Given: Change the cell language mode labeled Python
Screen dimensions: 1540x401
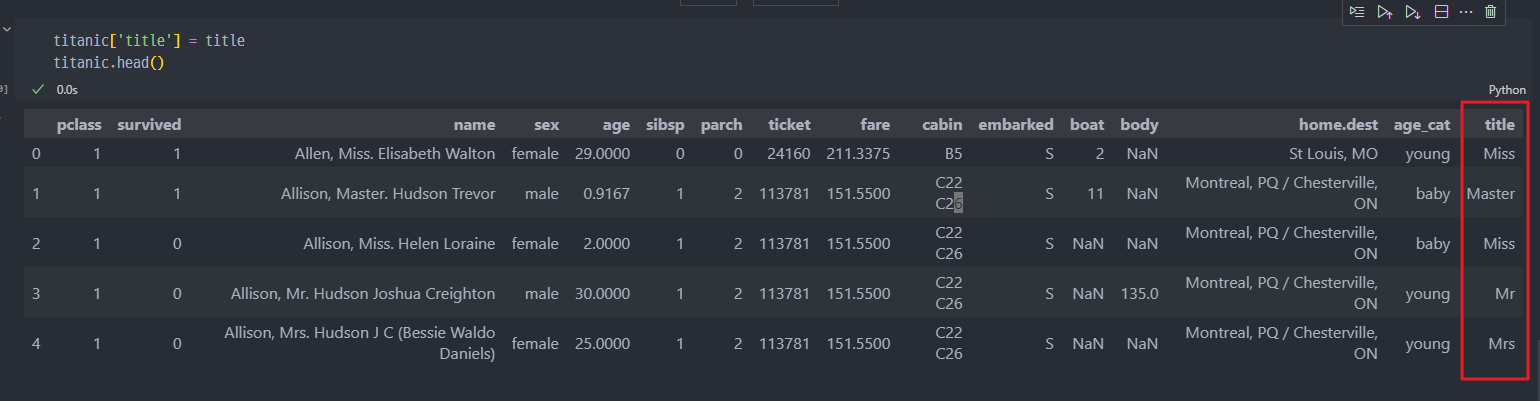Looking at the screenshot, I should (x=1507, y=89).
